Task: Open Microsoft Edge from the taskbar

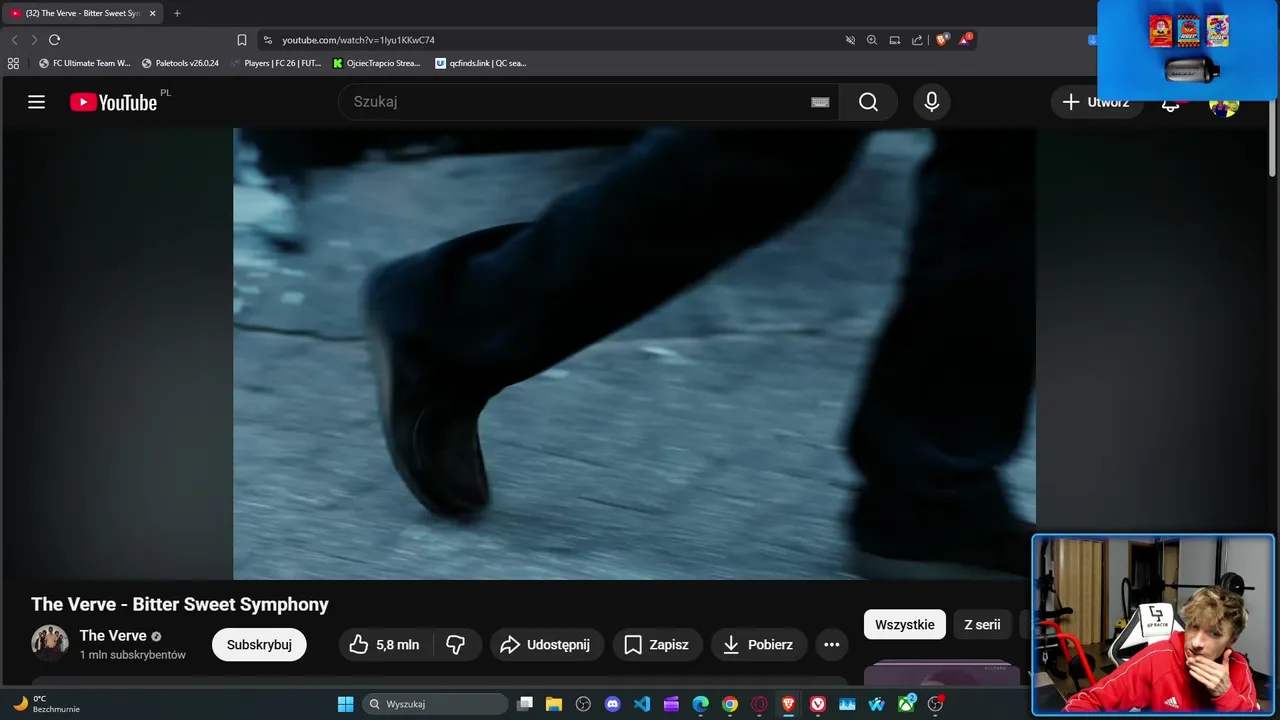Action: coord(701,704)
